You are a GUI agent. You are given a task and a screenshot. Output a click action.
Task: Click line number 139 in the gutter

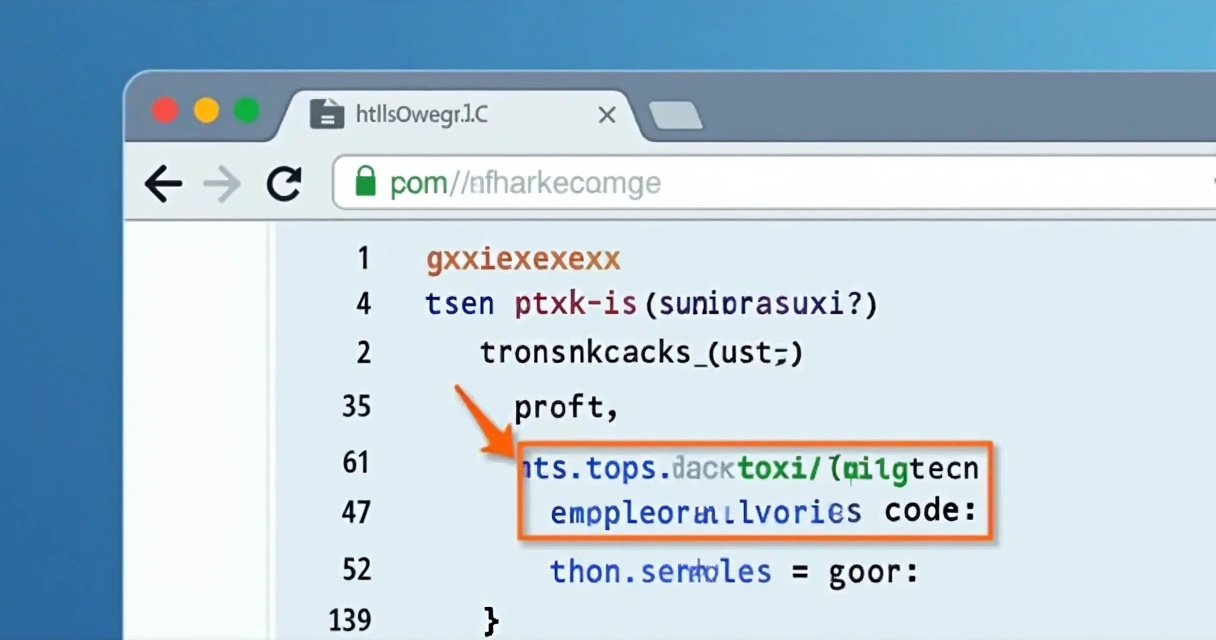[x=350, y=621]
